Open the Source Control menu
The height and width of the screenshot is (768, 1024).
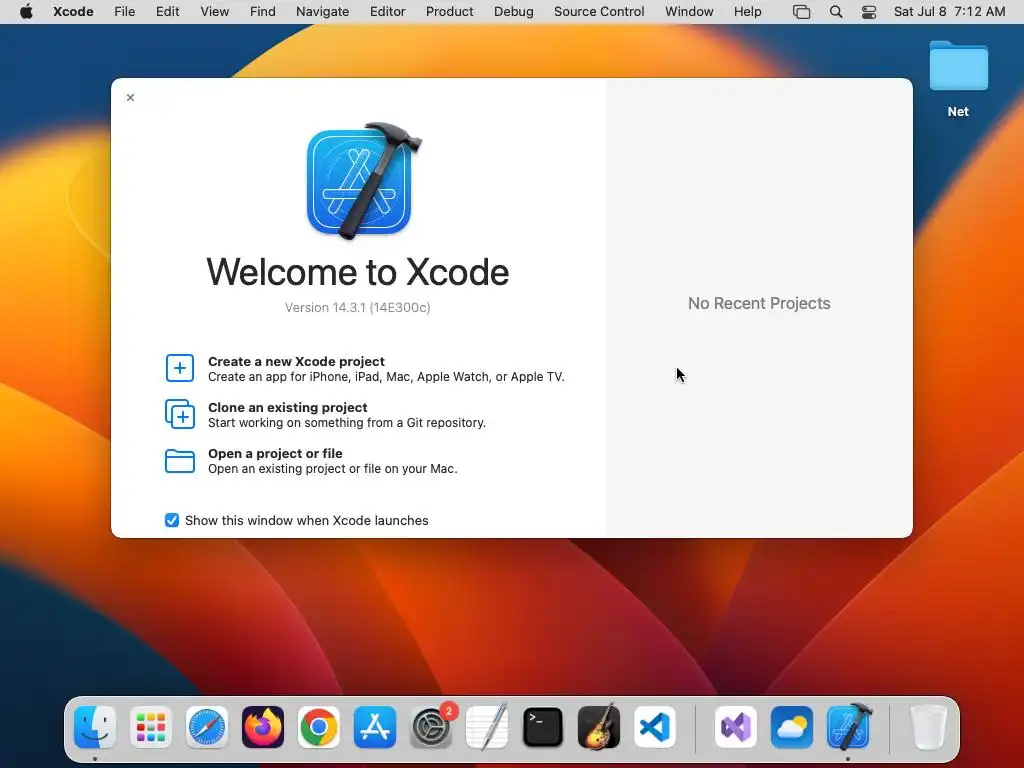pos(599,12)
